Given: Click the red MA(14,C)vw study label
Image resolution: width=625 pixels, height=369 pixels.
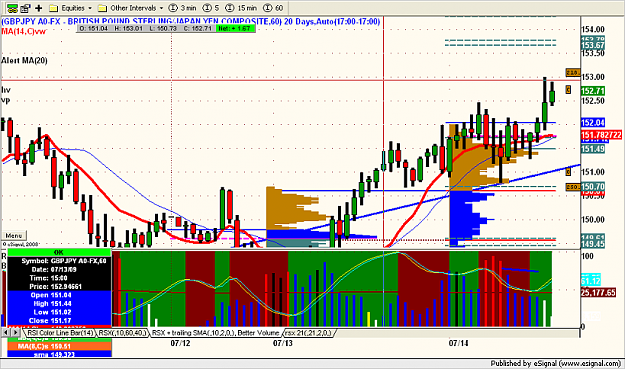Looking at the screenshot, I should coord(24,31).
